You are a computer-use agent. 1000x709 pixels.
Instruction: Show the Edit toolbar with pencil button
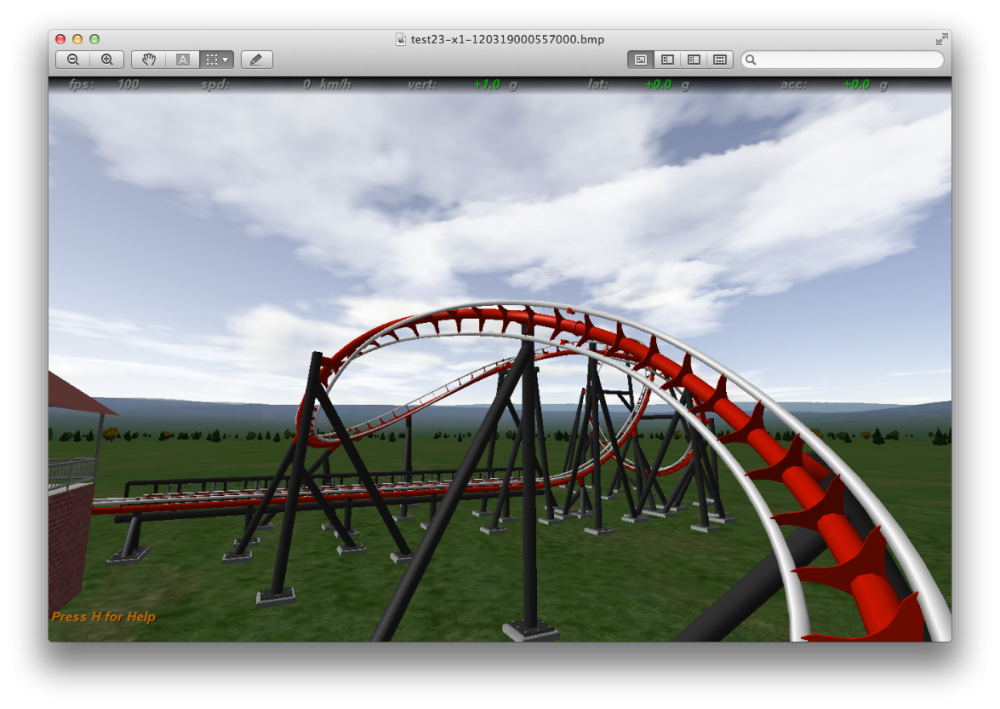click(256, 60)
